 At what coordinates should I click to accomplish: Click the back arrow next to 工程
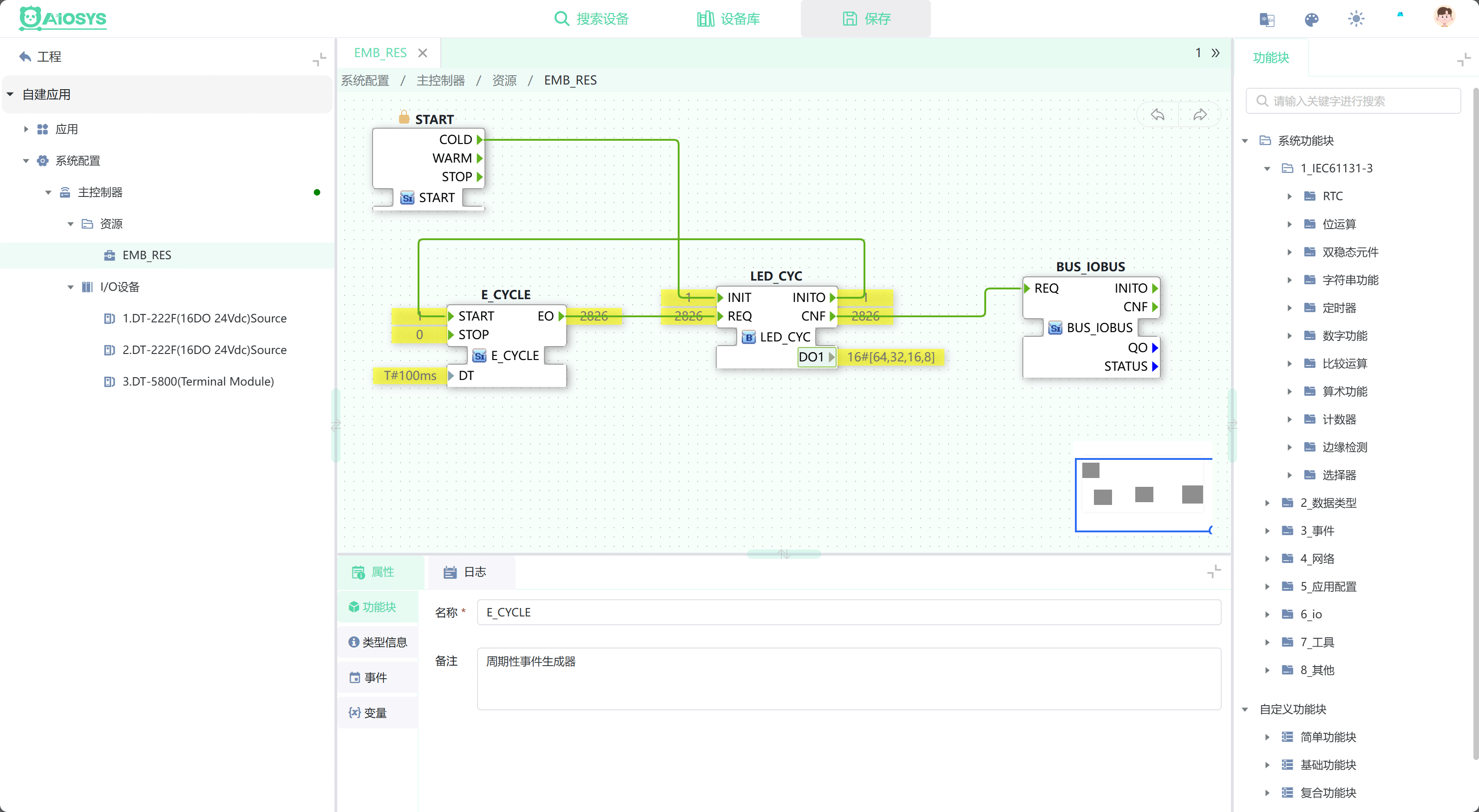[25, 56]
